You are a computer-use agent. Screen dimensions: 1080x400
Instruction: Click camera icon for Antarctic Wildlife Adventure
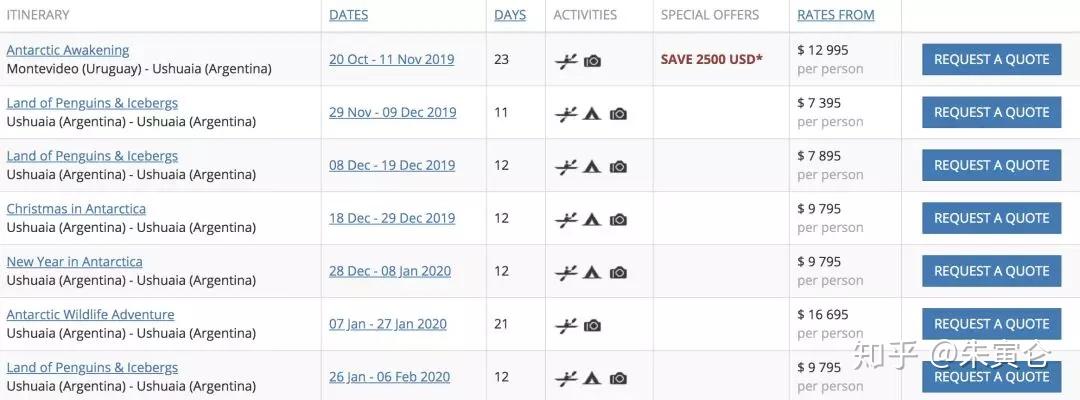[x=592, y=326]
